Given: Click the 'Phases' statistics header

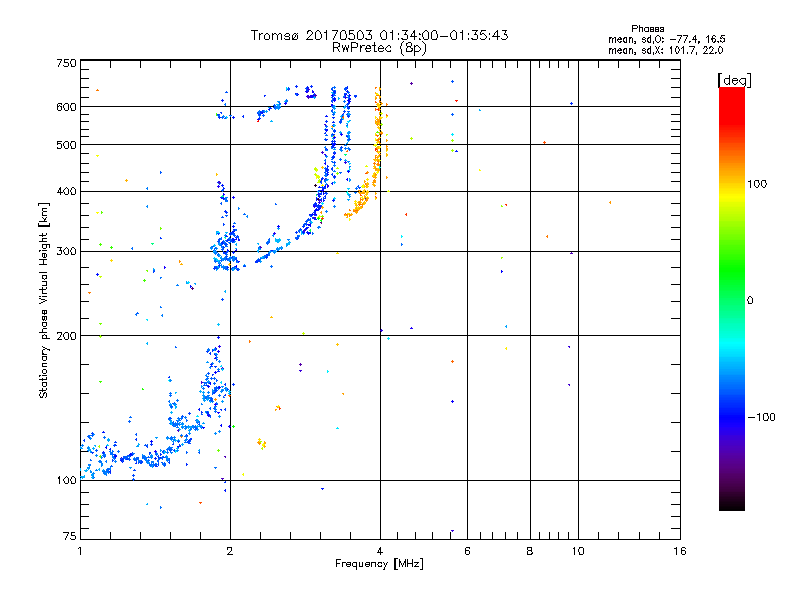Looking at the screenshot, I should coord(647,29).
